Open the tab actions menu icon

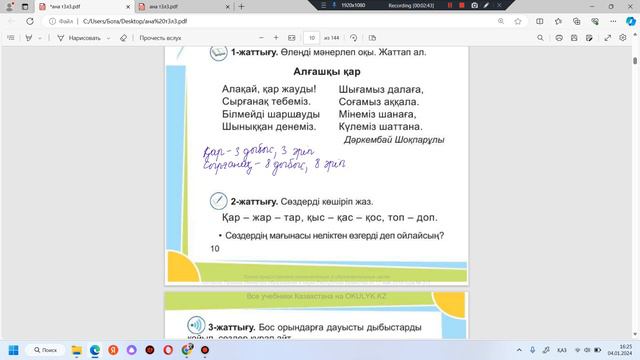pyautogui.click(x=25, y=7)
